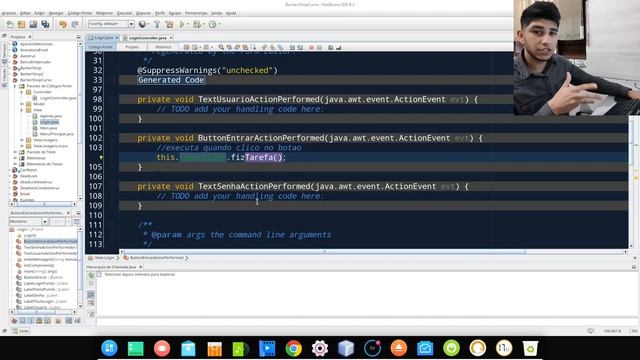Viewport: 640px width, 360px height.
Task: Select initComponents in Navigator list
Action: 38,265
